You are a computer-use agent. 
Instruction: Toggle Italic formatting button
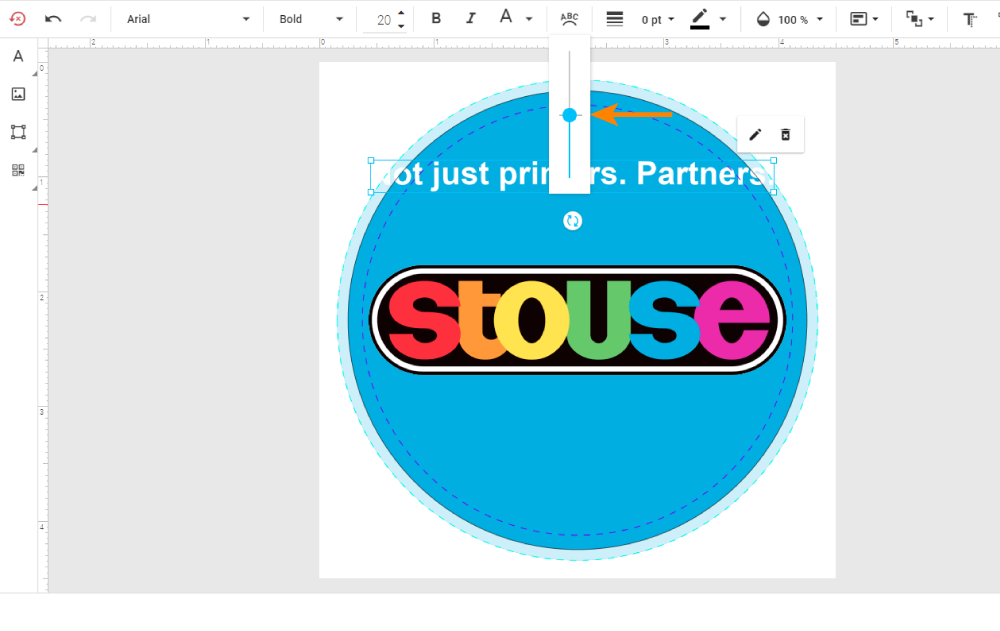click(x=471, y=19)
